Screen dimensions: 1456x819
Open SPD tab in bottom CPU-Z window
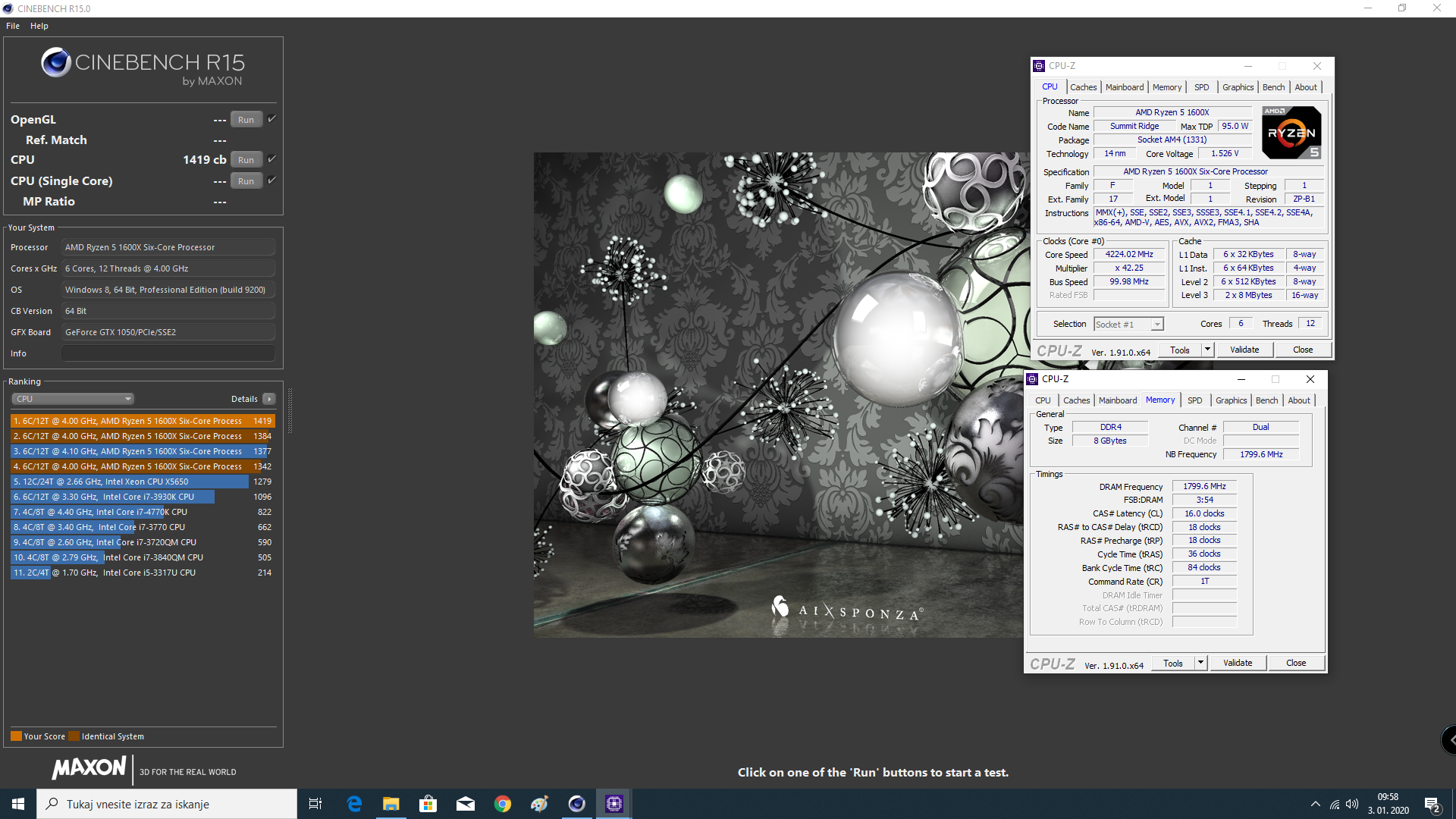[x=1195, y=400]
